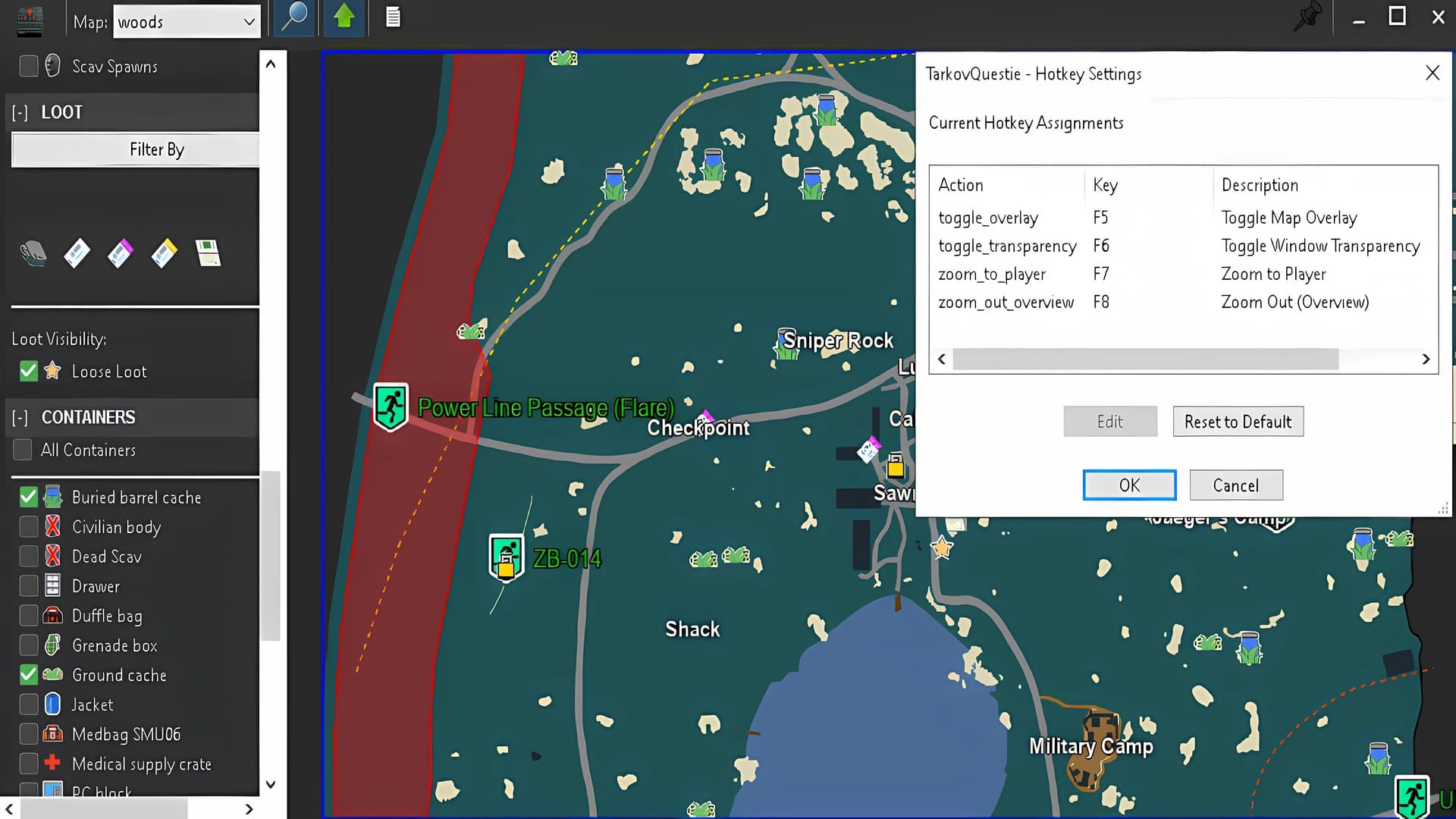Enable the Grenade box checkbox
This screenshot has height=819, width=1456.
(x=29, y=645)
